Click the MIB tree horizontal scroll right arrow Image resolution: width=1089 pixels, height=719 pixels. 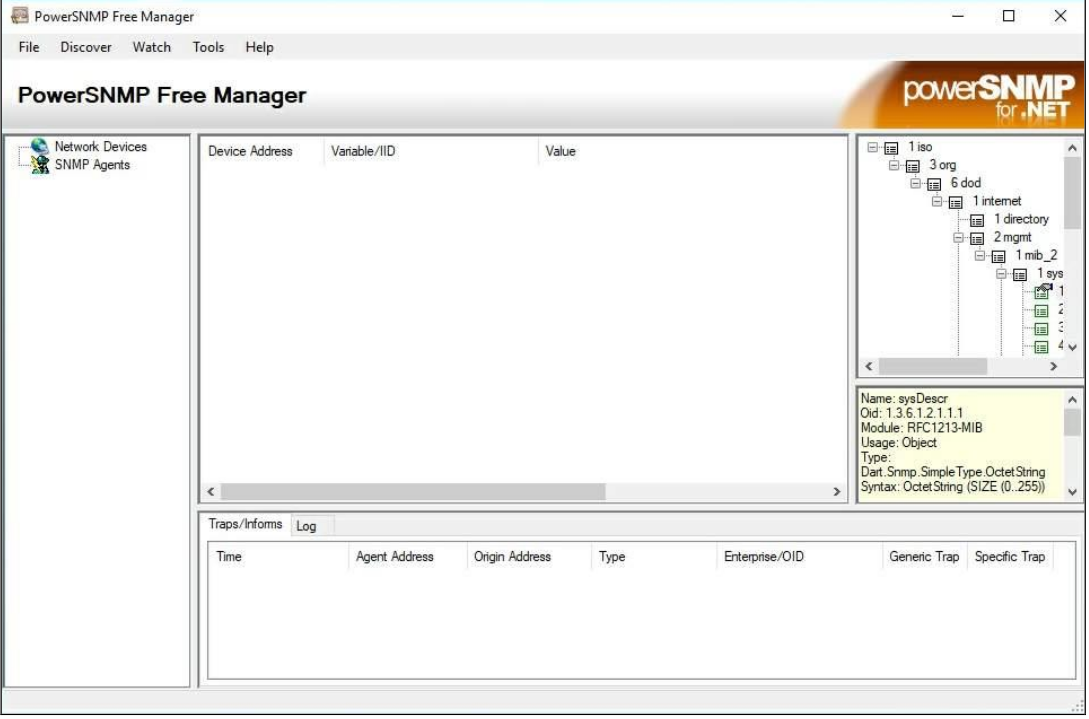(x=1054, y=366)
